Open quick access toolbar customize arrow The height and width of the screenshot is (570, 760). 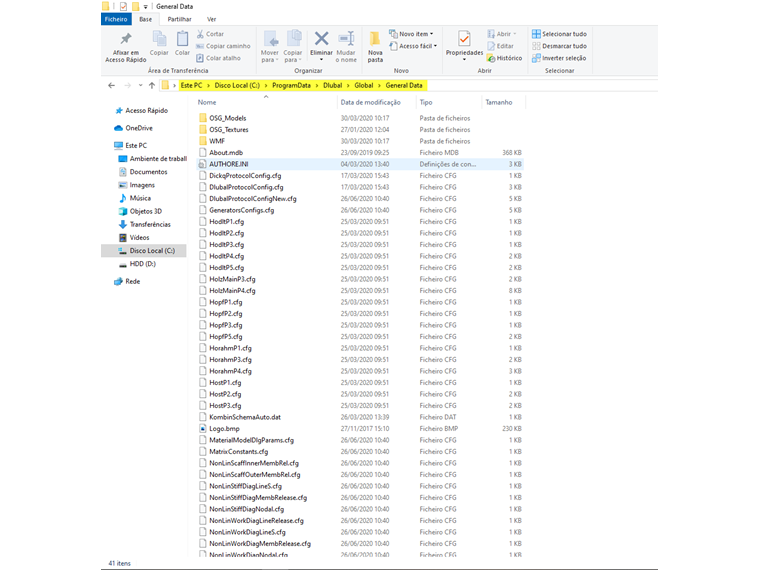145,7
